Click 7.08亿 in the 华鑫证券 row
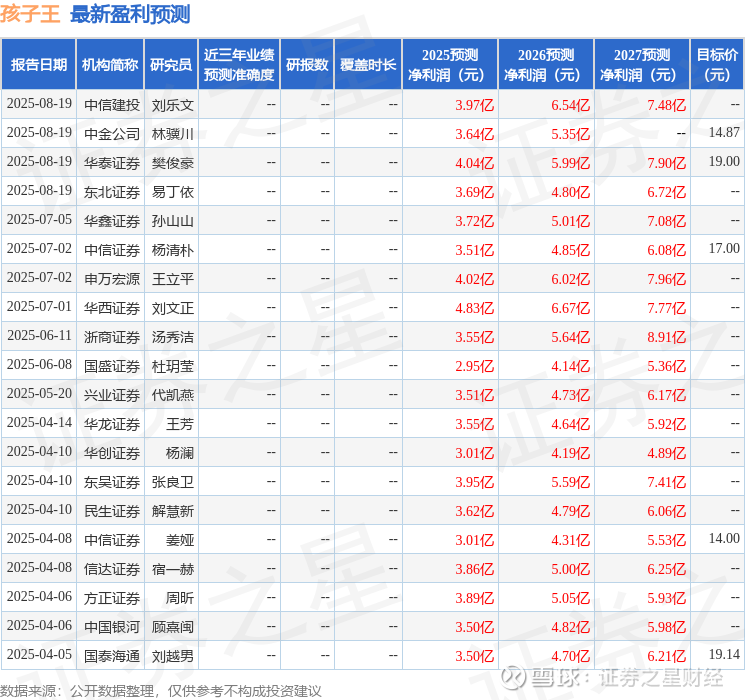Viewport: 745px width, 700px height. (x=667, y=221)
